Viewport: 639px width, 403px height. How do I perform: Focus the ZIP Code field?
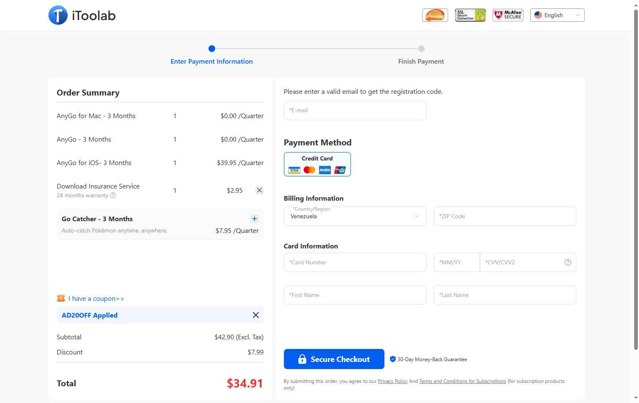click(505, 216)
